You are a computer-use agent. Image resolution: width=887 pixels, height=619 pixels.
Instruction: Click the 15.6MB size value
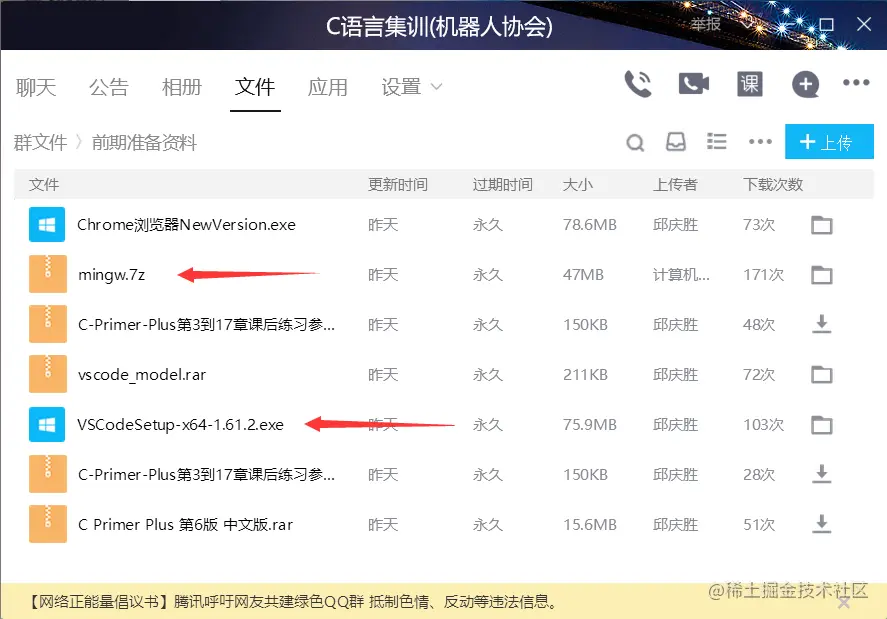point(589,525)
